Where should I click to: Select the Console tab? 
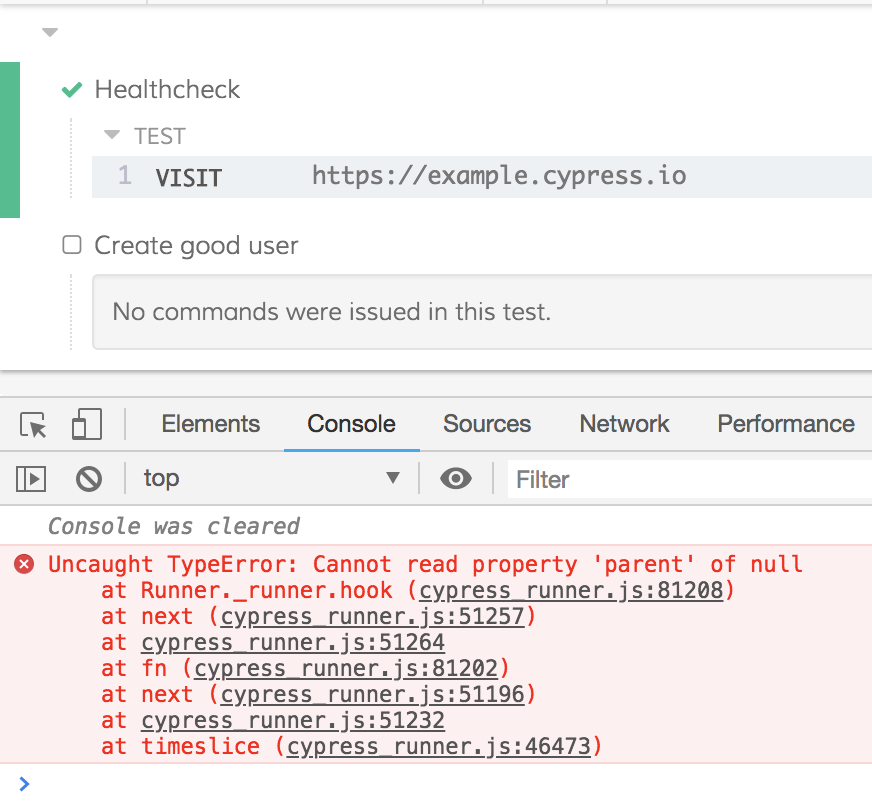click(x=351, y=424)
